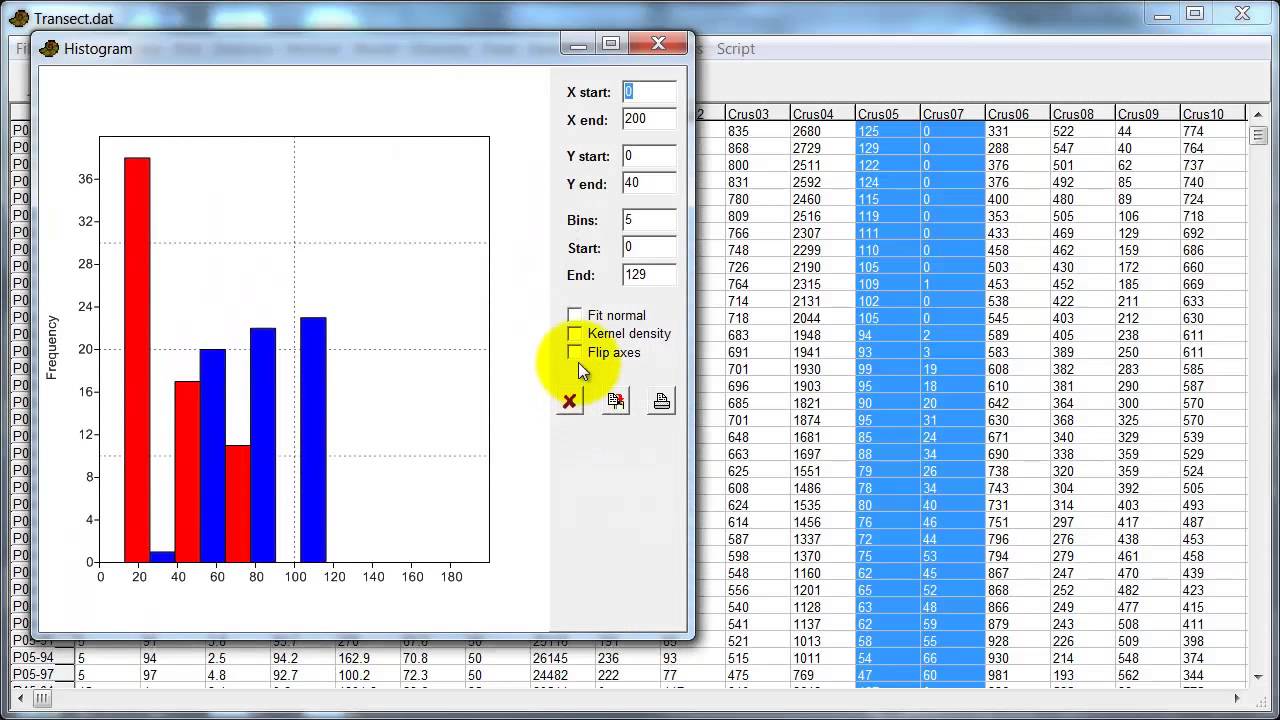The image size is (1280, 720).
Task: Click cell 100.2 in row P05-97
Action: tap(368, 675)
